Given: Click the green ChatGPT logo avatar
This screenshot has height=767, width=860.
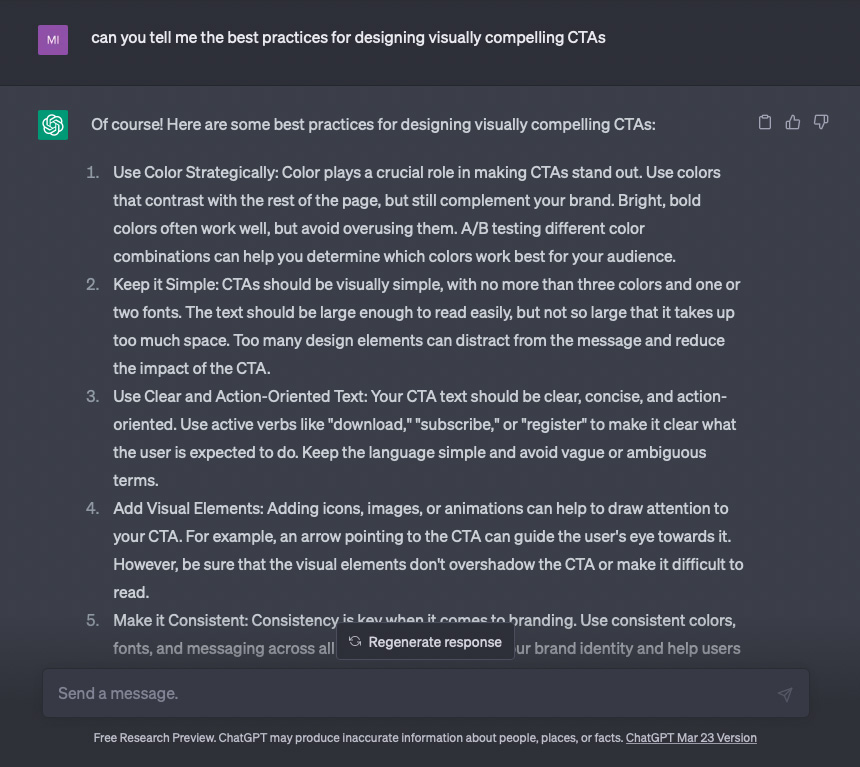Looking at the screenshot, I should pyautogui.click(x=53, y=125).
